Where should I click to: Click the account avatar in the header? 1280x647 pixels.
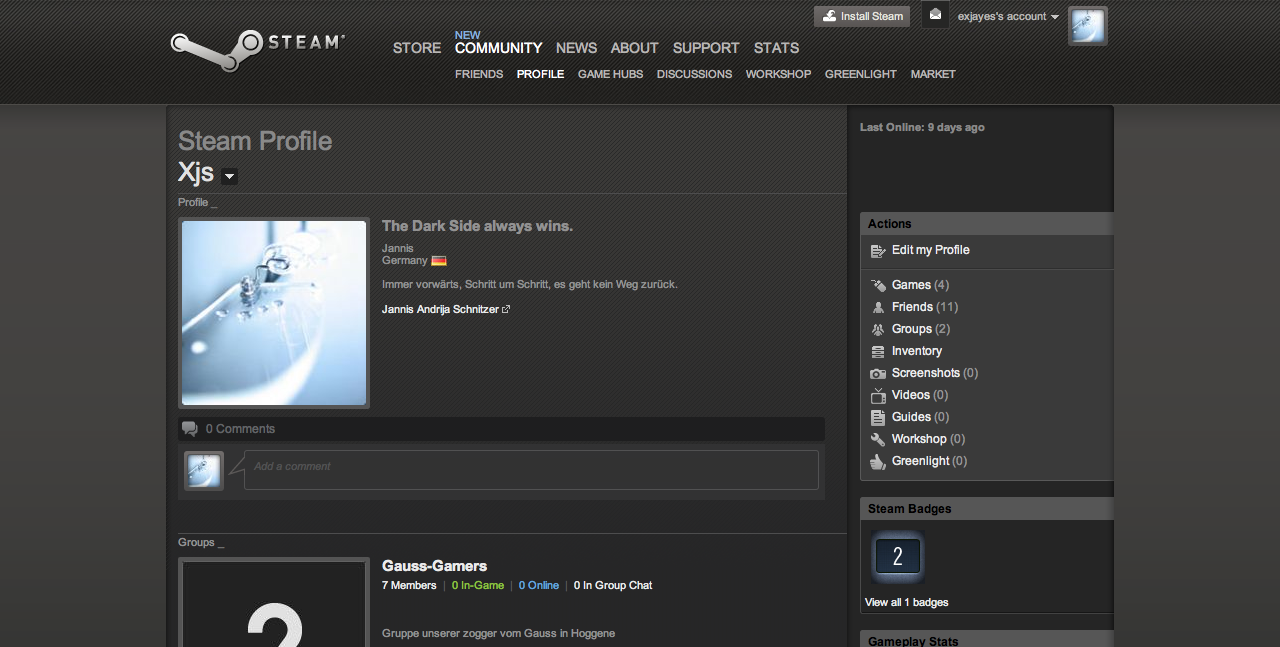tap(1088, 26)
